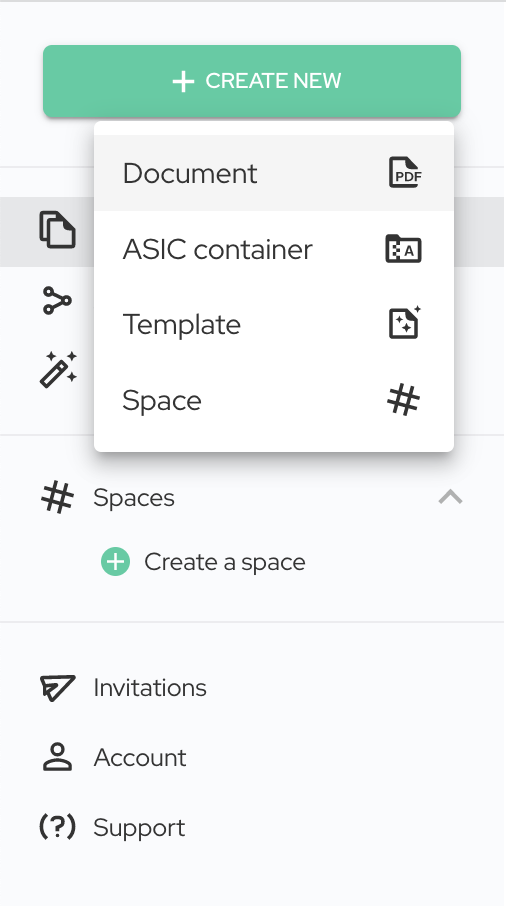This screenshot has height=906, width=506.
Task: Open the CREATE NEW dropdown button
Action: 252,81
